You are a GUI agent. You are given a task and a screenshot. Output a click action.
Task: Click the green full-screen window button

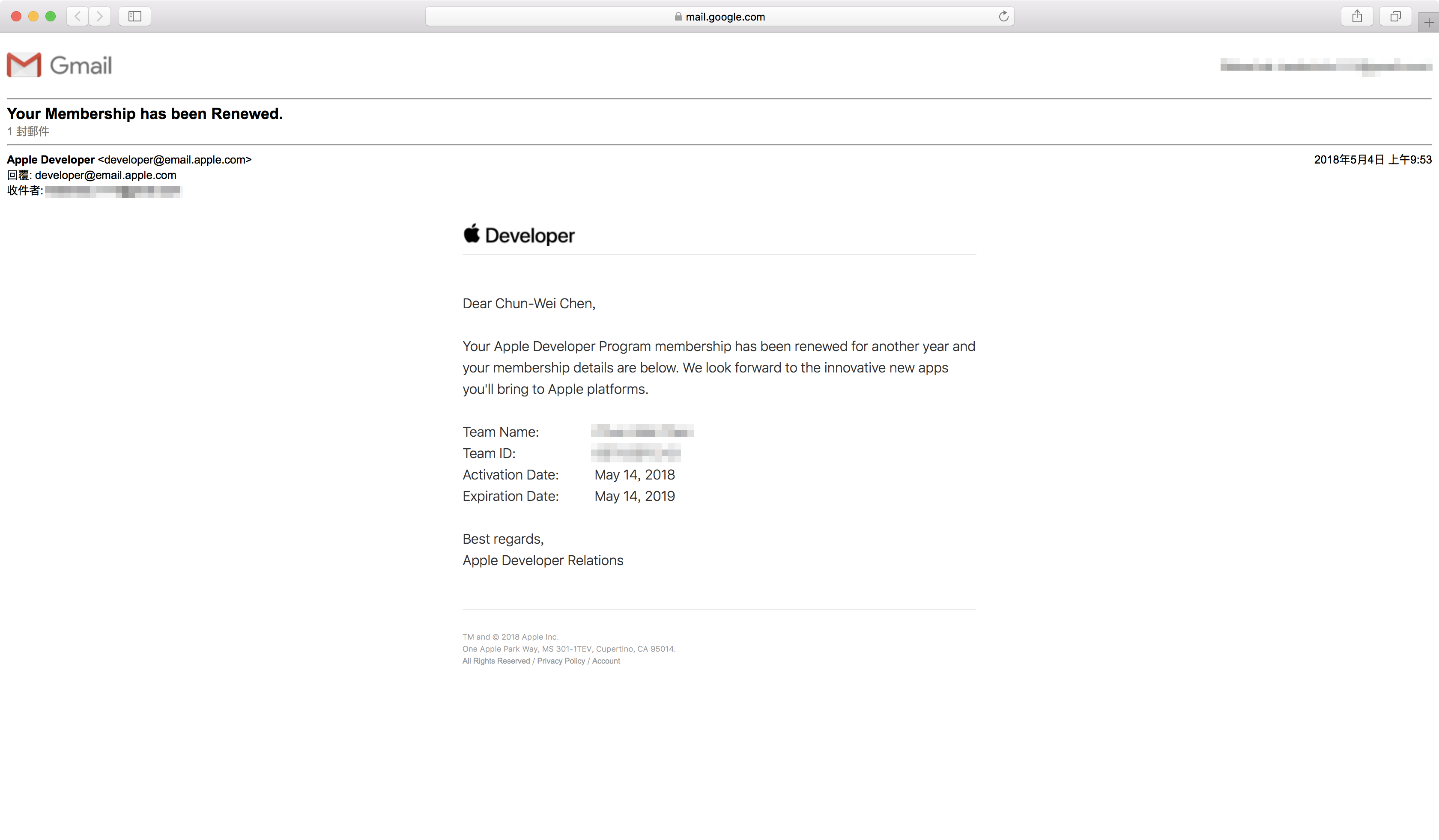[x=50, y=16]
